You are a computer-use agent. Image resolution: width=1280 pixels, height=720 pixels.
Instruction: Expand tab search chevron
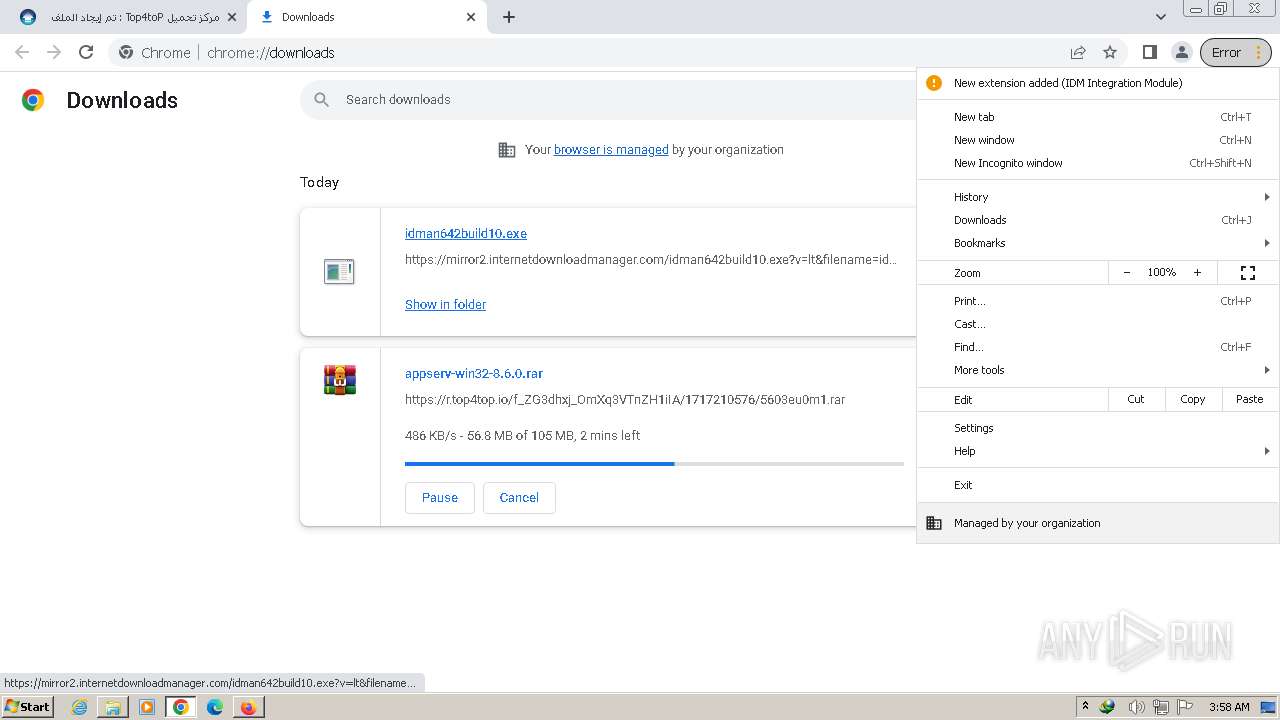pos(1160,17)
